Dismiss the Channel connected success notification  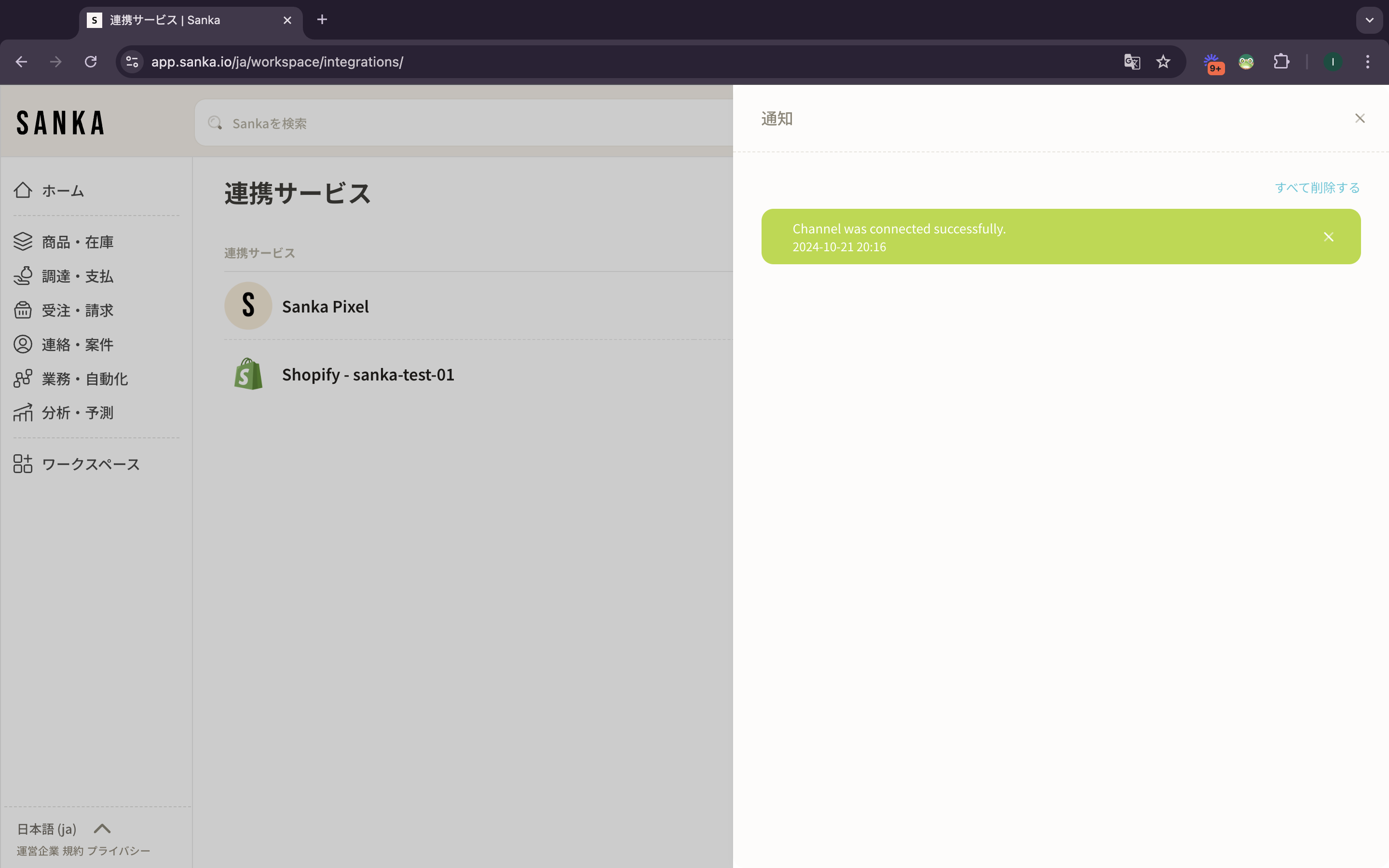1328,237
